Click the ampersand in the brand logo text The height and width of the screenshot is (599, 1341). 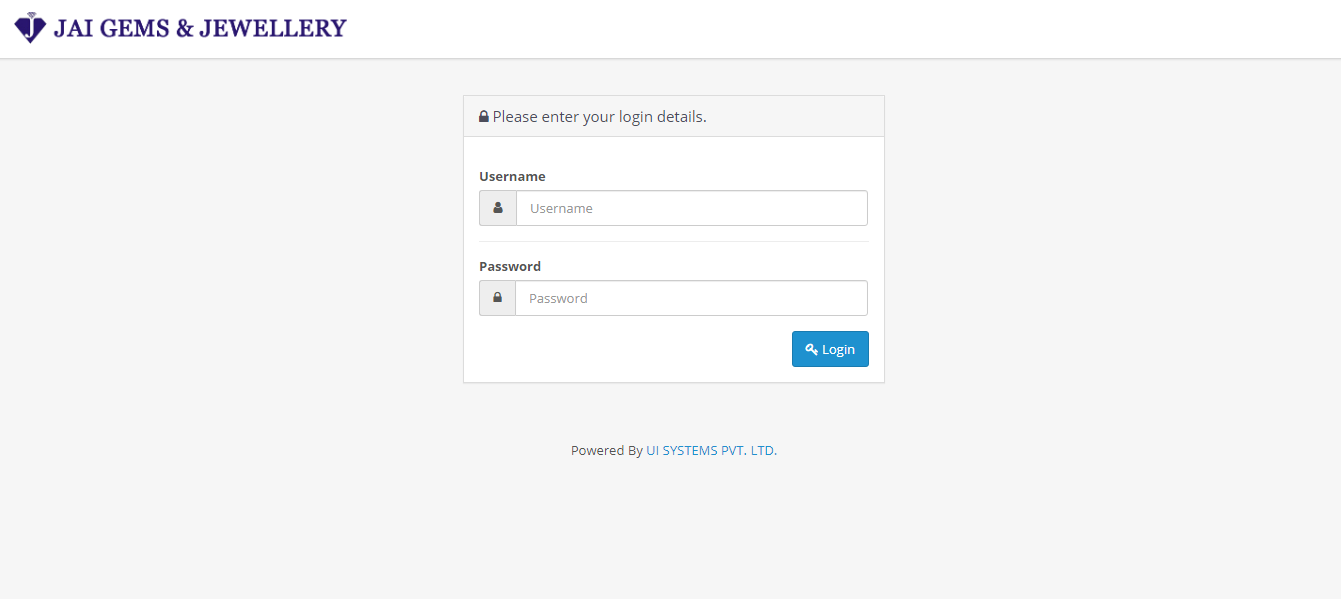[x=184, y=28]
